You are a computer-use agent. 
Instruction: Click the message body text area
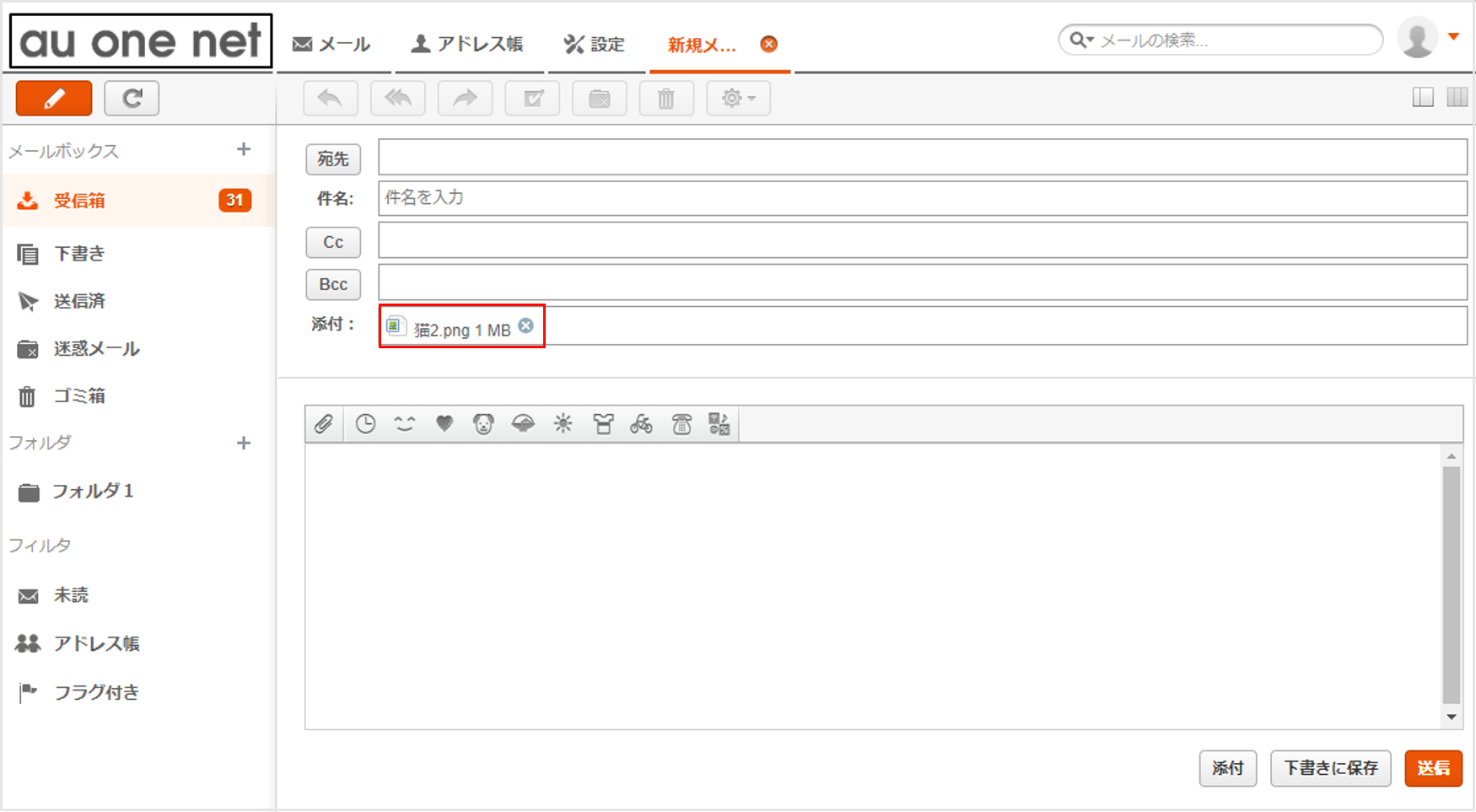[x=873, y=586]
